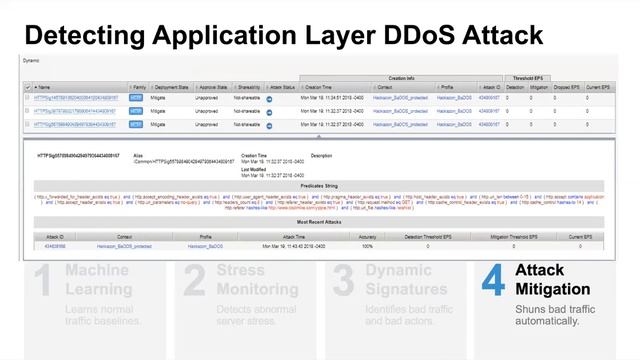Click Mitigate state in first signature row

(158, 98)
